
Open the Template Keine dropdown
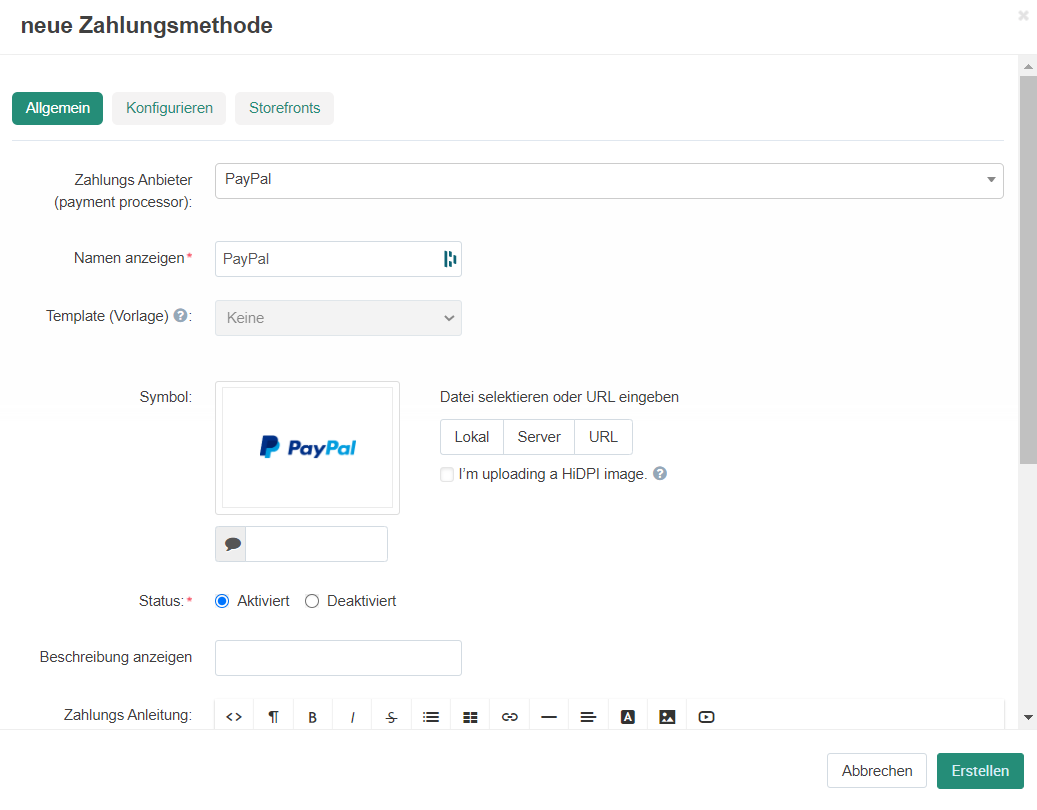[x=338, y=318]
